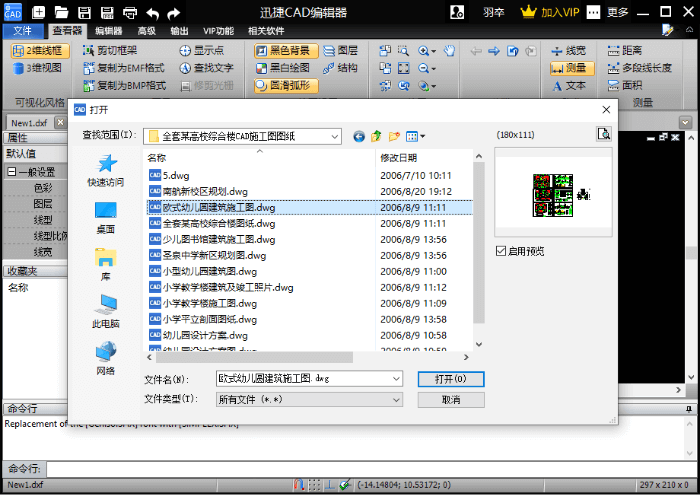Open the 文件 menu

coord(23,30)
